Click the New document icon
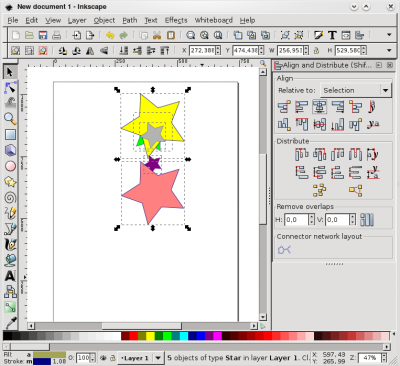 pyautogui.click(x=16, y=35)
